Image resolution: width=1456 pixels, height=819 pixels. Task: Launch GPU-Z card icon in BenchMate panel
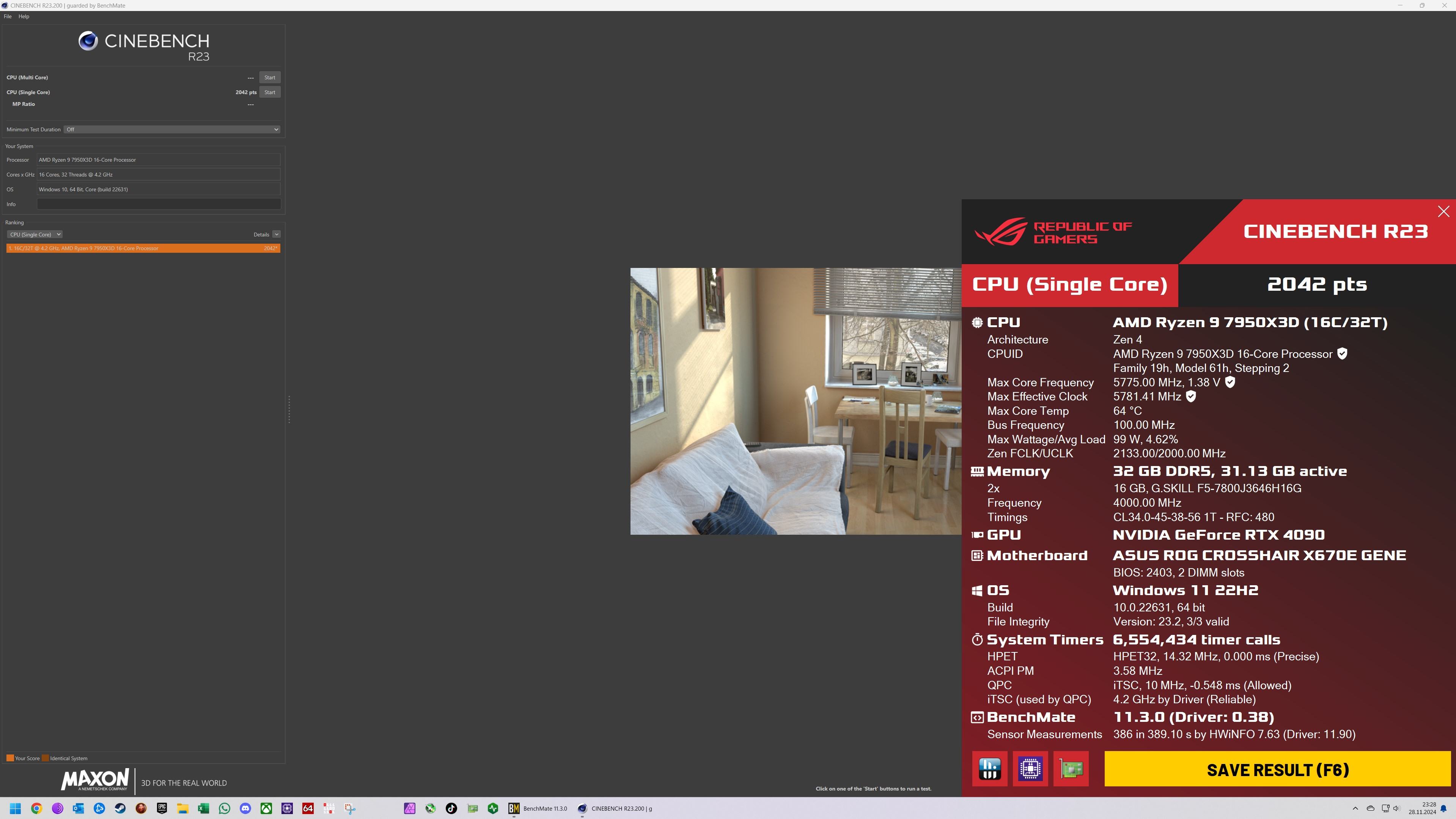(1071, 769)
